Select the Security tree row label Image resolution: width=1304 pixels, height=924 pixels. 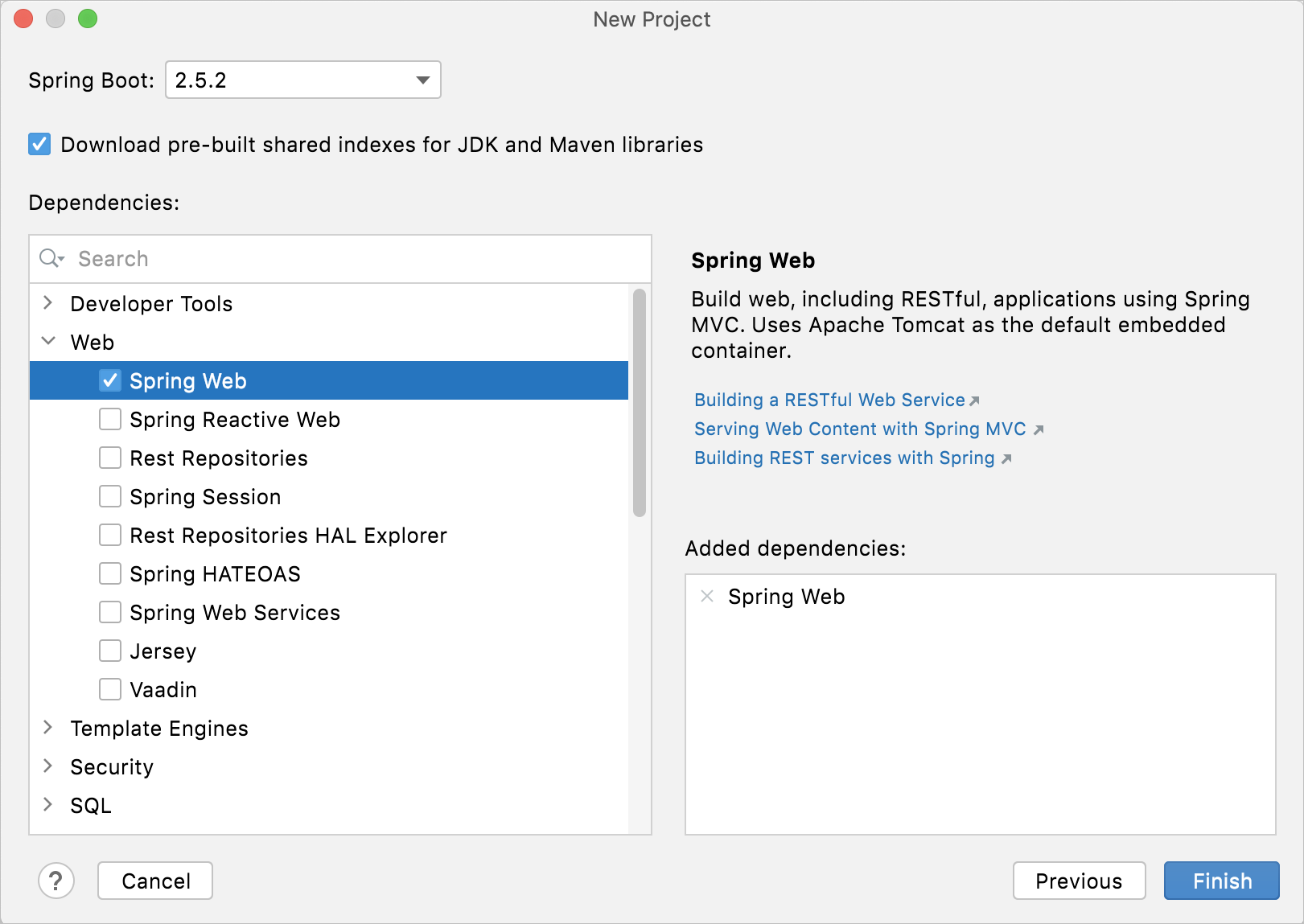click(x=112, y=767)
